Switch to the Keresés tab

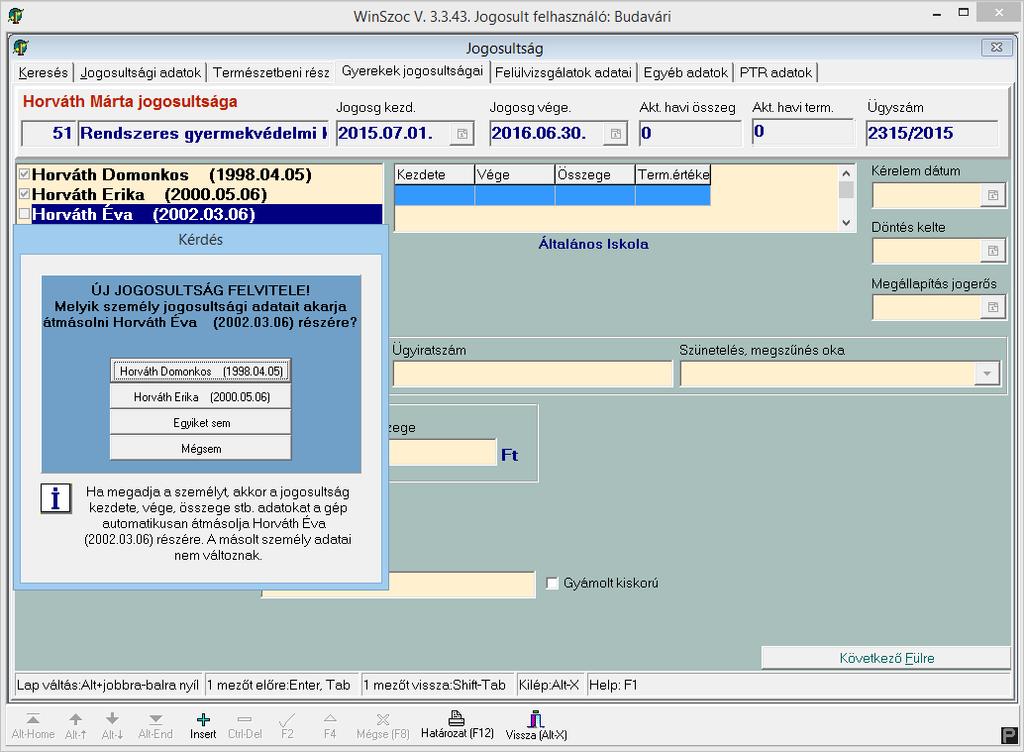pyautogui.click(x=43, y=72)
